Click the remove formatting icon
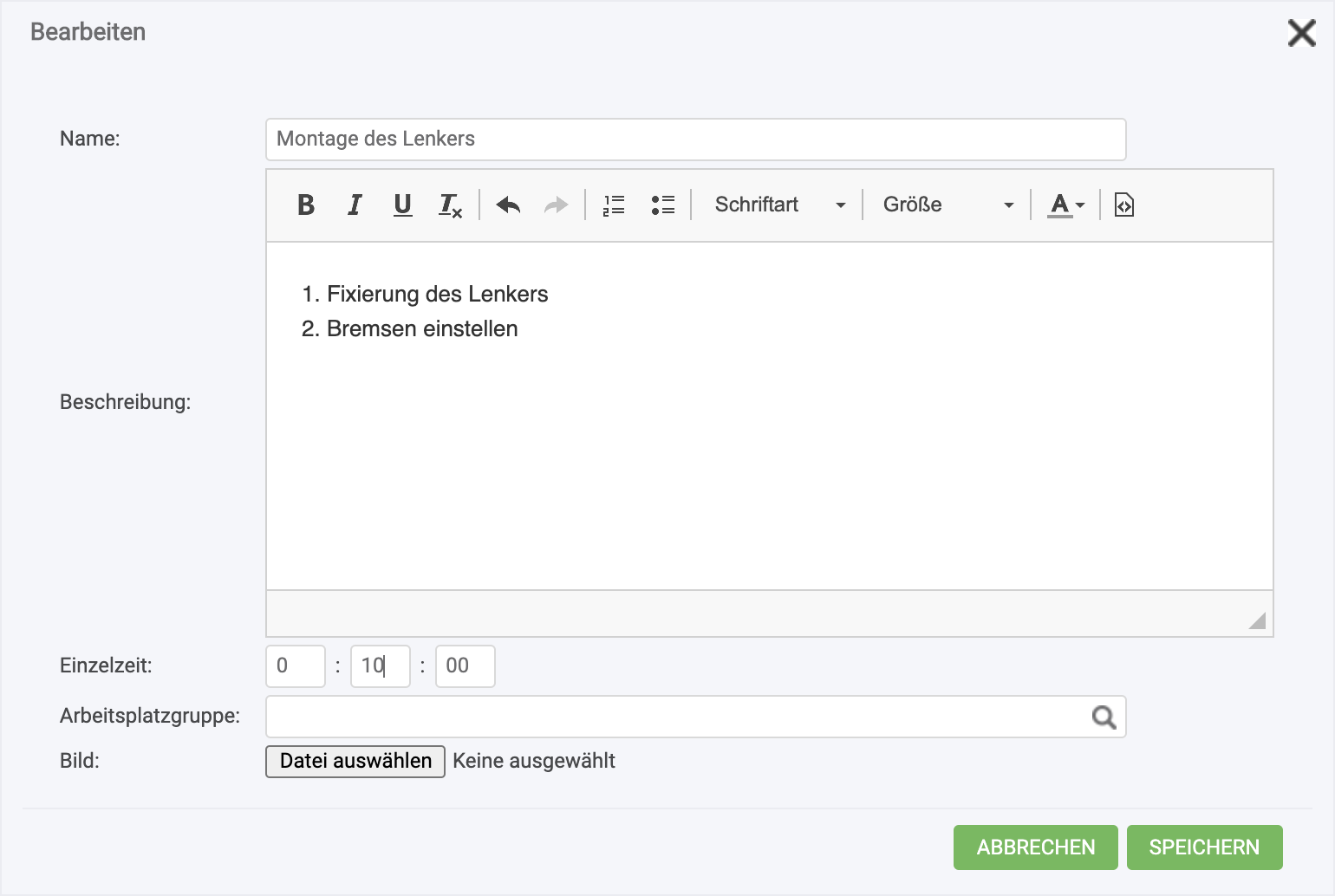Image resolution: width=1335 pixels, height=896 pixels. pyautogui.click(x=450, y=205)
